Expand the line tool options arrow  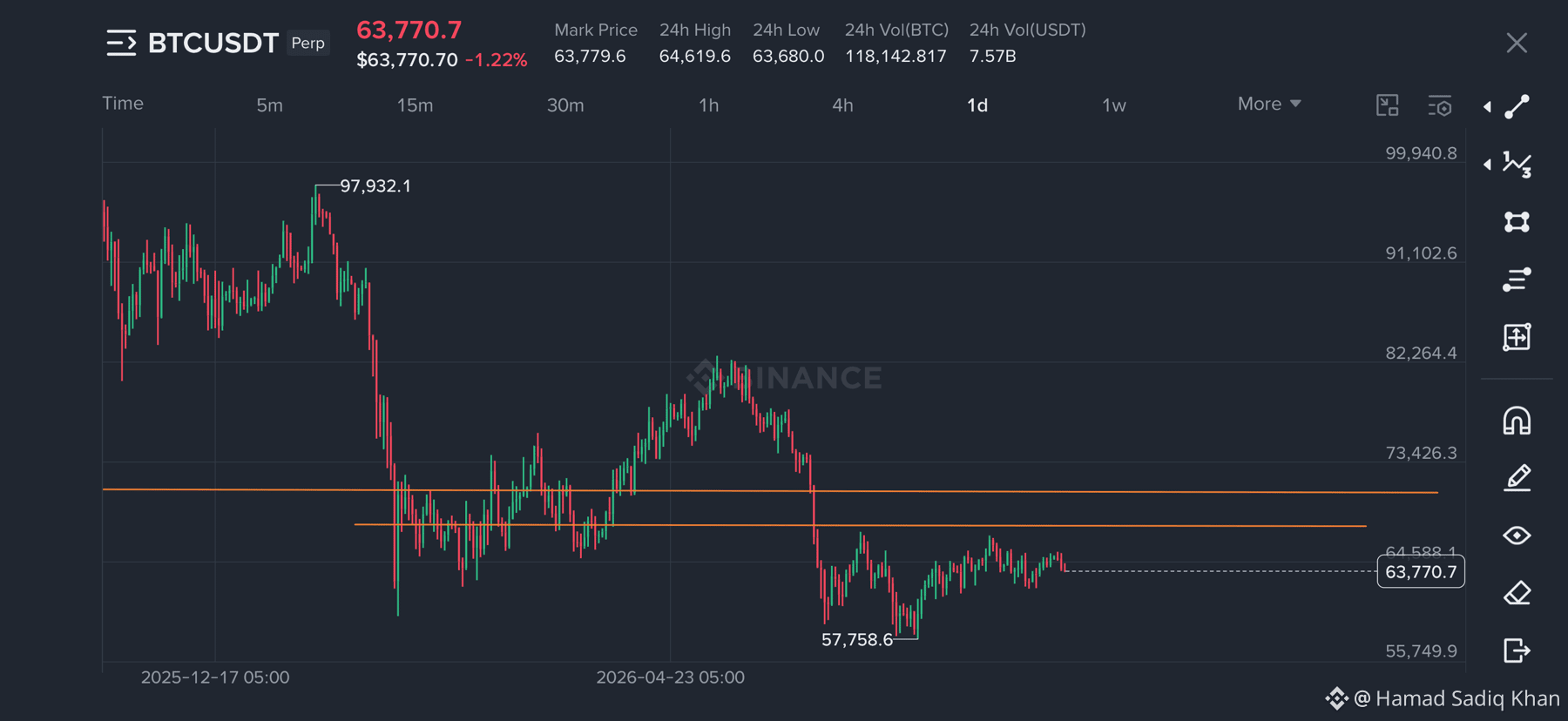(x=1487, y=107)
